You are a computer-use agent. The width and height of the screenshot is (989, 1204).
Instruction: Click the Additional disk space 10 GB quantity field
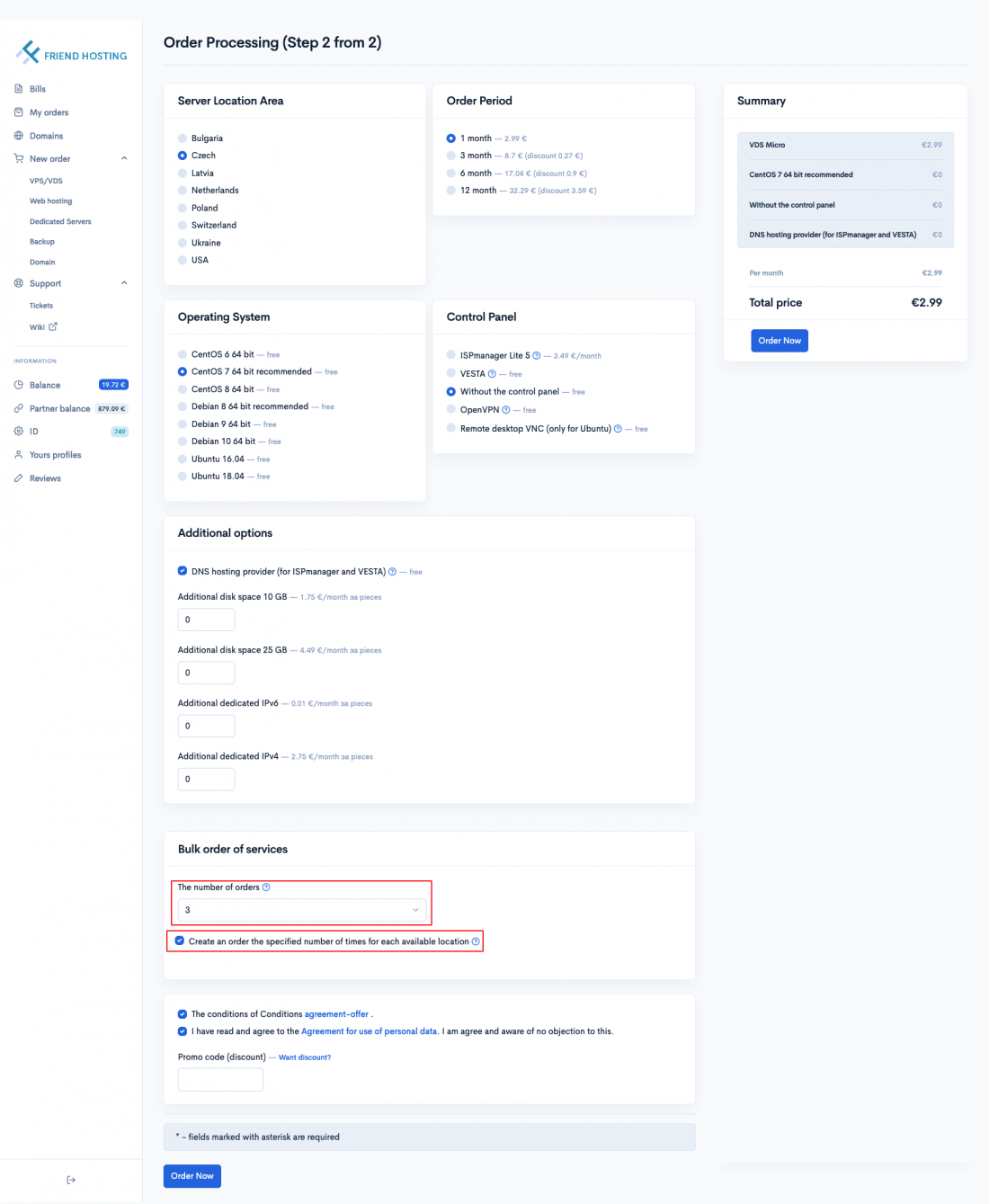206,620
